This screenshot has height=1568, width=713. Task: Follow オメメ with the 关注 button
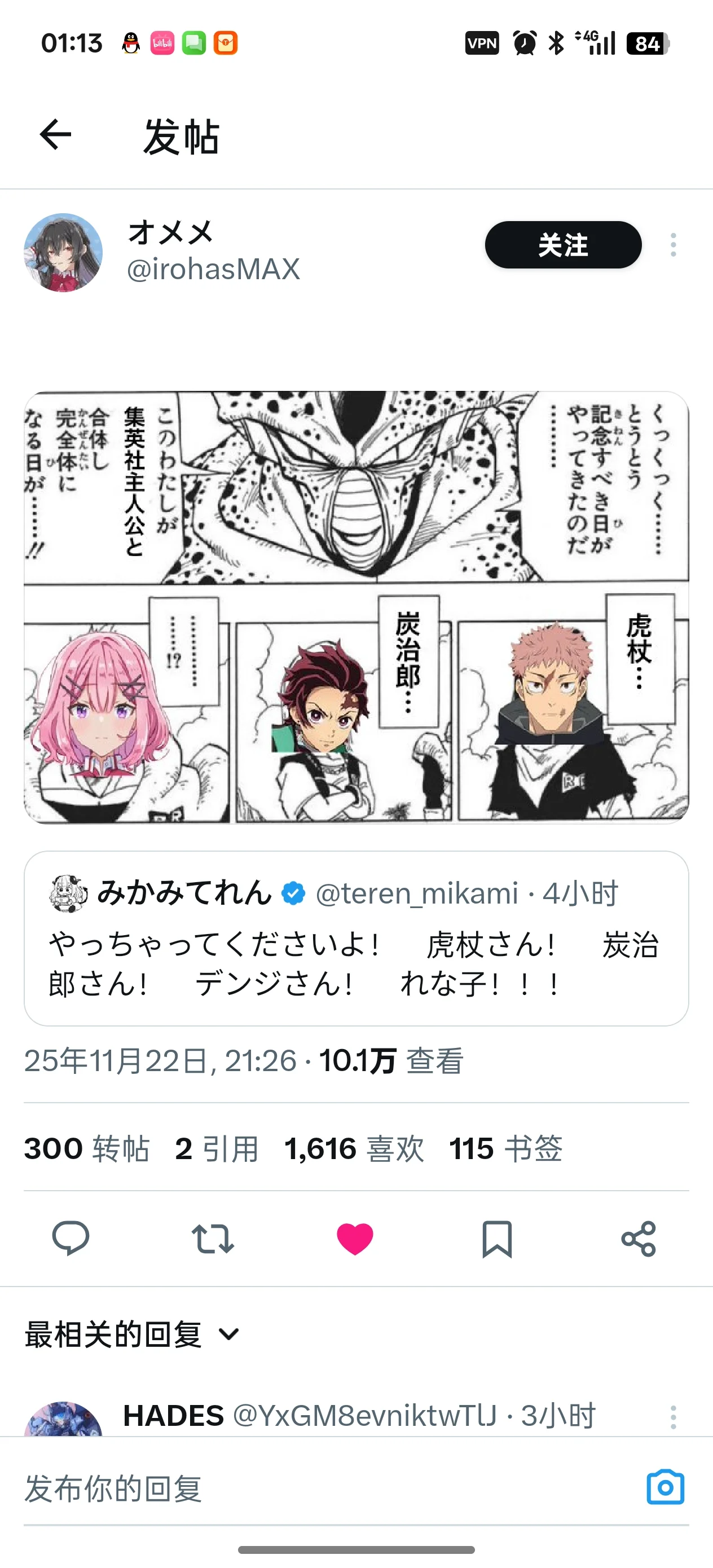563,245
